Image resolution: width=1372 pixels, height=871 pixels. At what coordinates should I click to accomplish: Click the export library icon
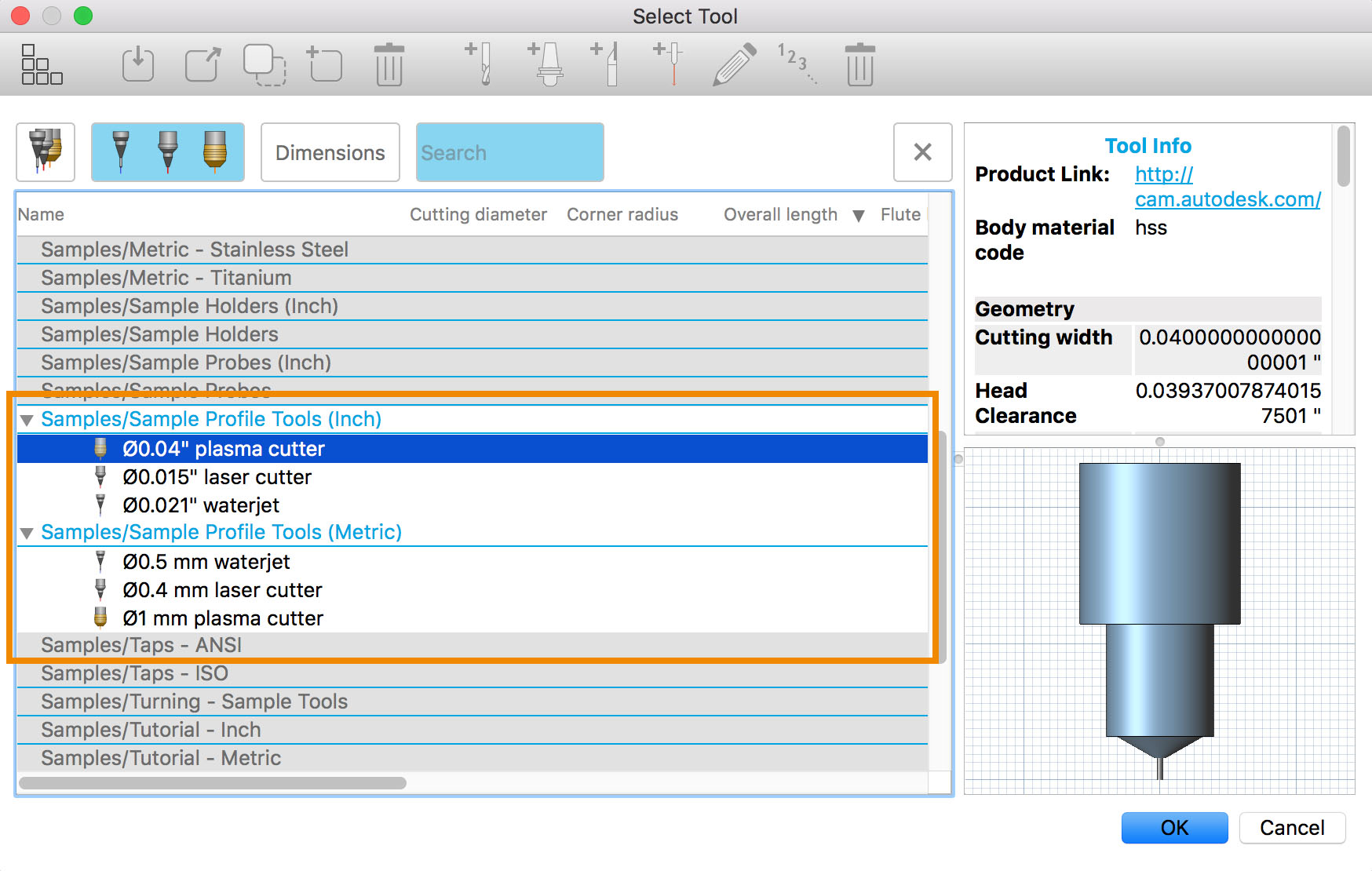coord(203,64)
